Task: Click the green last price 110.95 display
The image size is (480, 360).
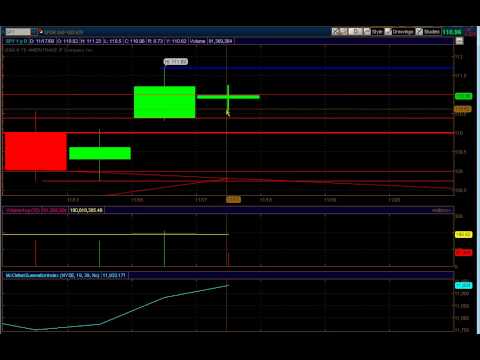Action: point(452,32)
